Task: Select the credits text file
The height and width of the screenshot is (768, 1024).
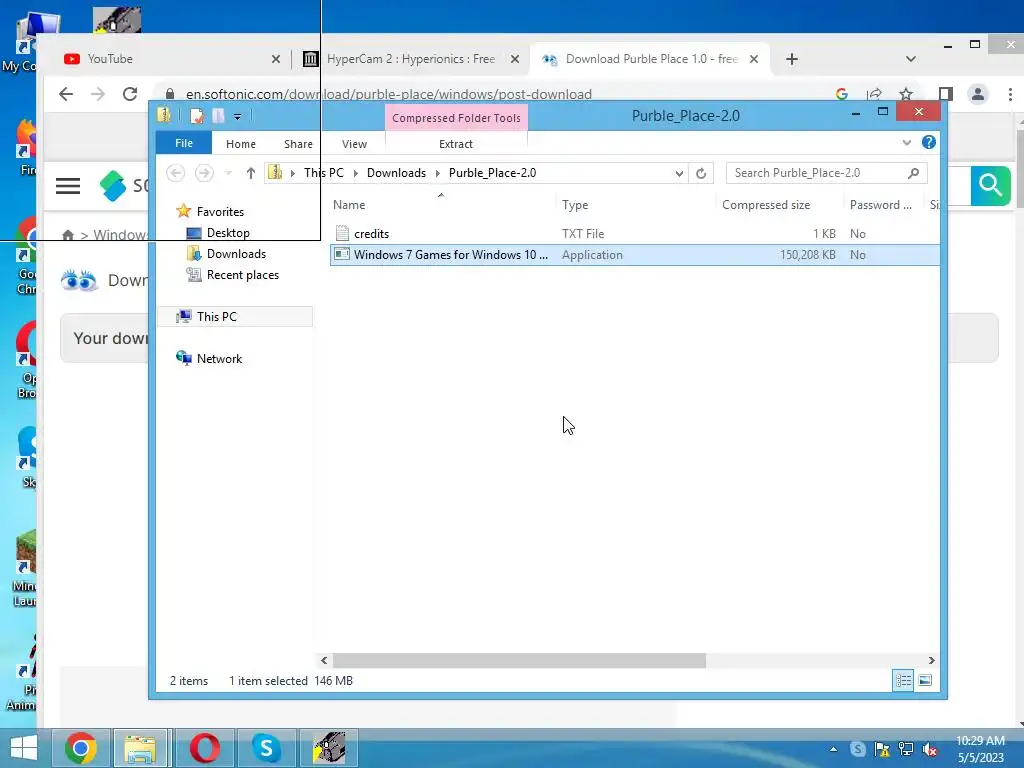Action: point(371,234)
